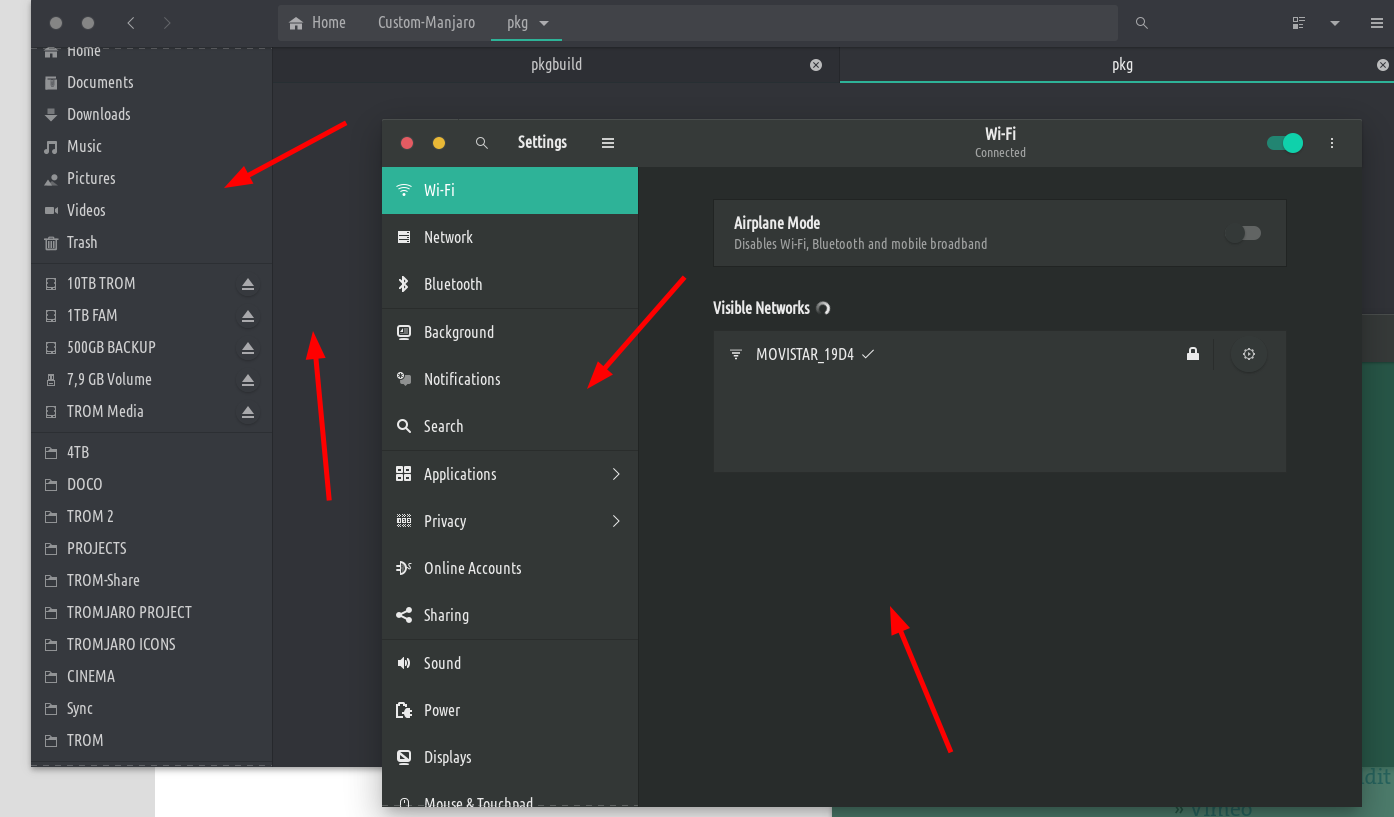Click the search icon in the Settings header

[x=482, y=142]
